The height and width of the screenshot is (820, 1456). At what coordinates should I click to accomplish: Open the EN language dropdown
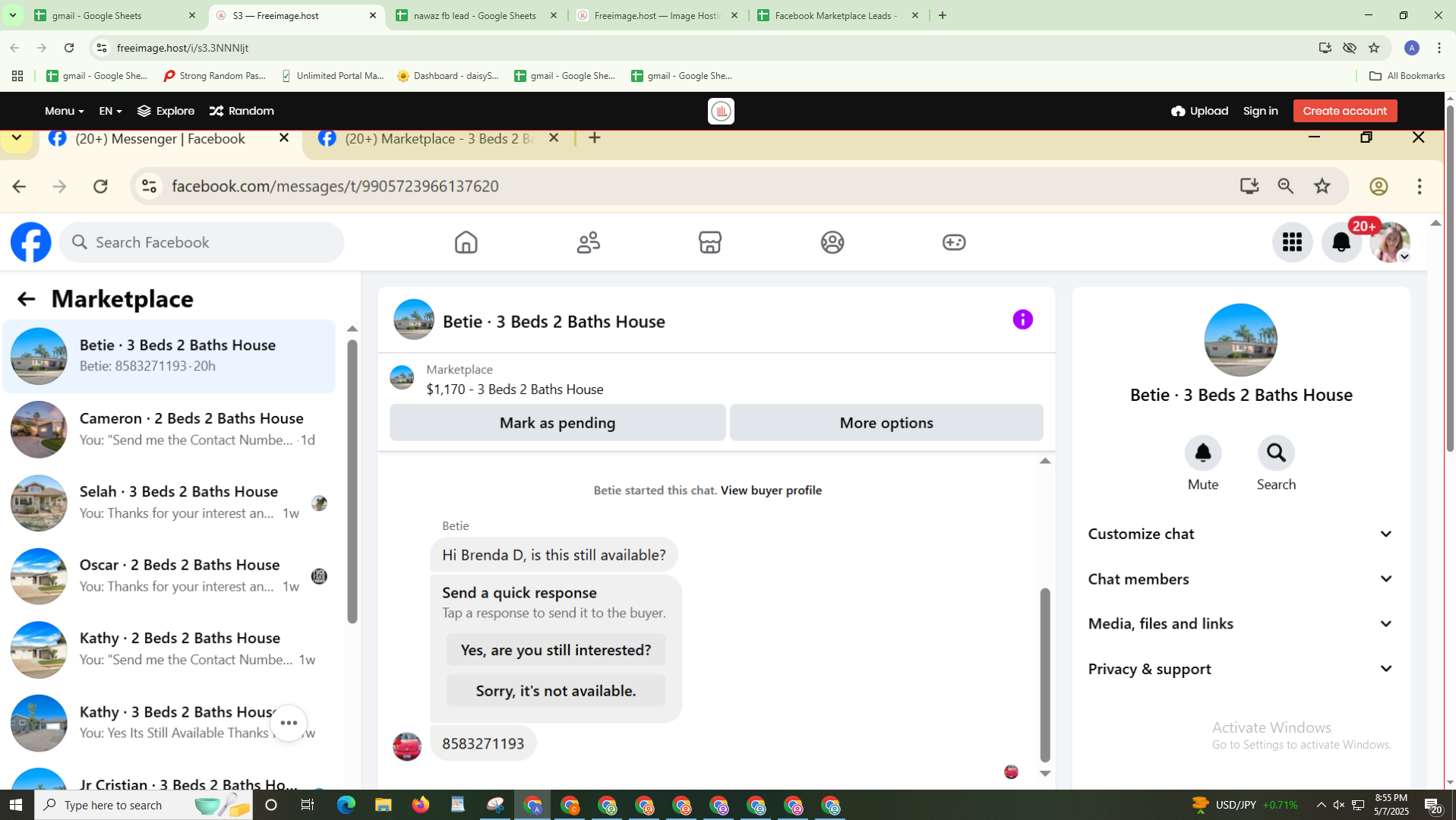[110, 111]
